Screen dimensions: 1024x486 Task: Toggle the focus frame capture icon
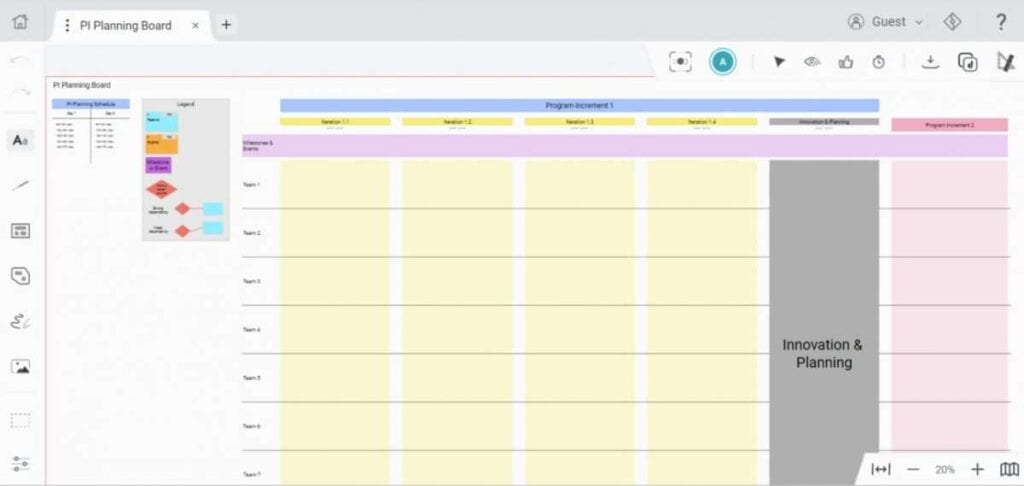pyautogui.click(x=680, y=62)
